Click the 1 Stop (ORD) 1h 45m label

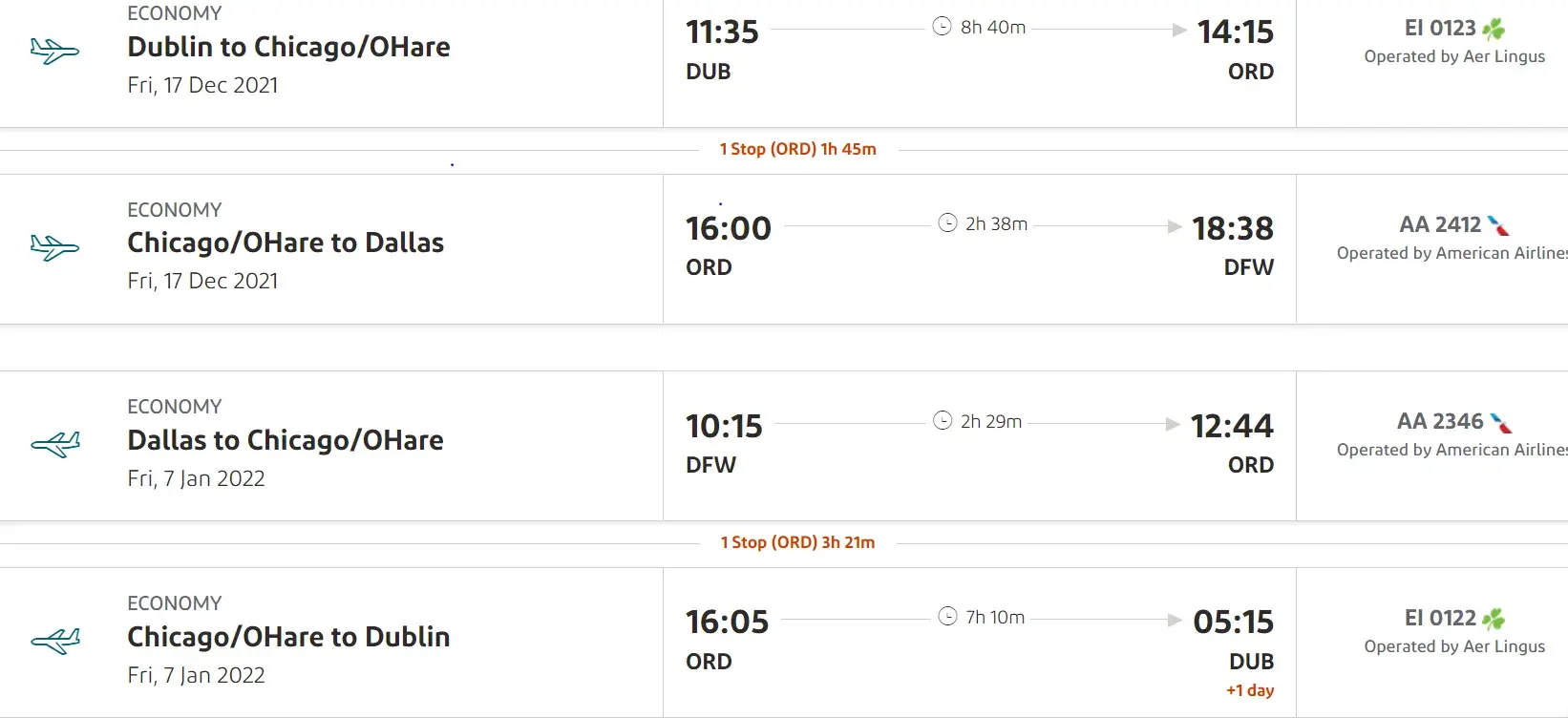797,149
